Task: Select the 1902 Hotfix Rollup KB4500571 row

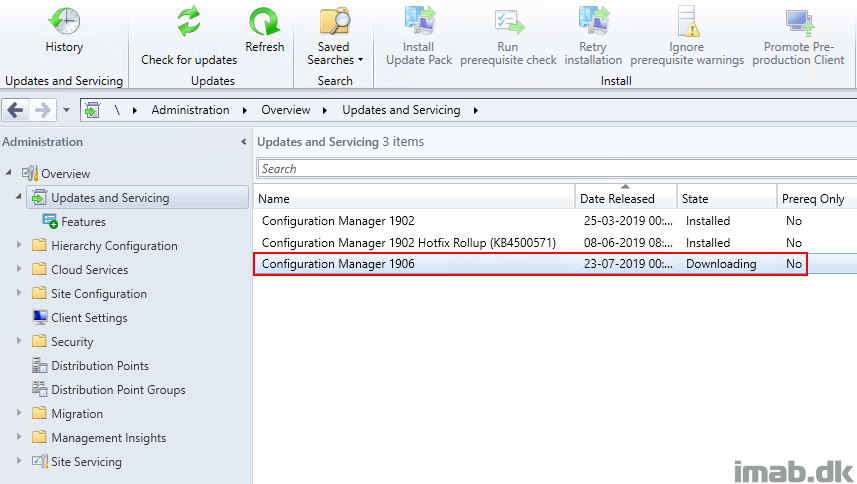Action: click(x=555, y=243)
